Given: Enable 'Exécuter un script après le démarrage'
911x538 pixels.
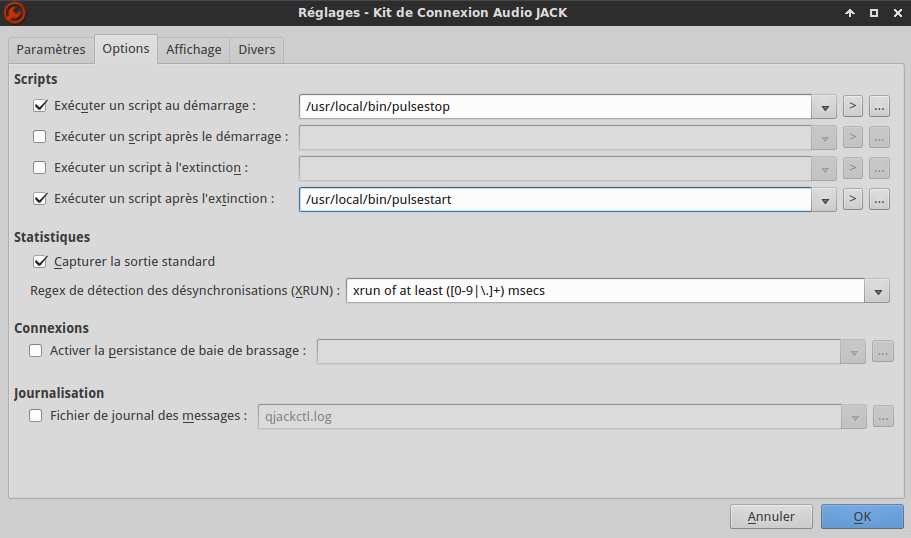Looking at the screenshot, I should click(x=41, y=136).
